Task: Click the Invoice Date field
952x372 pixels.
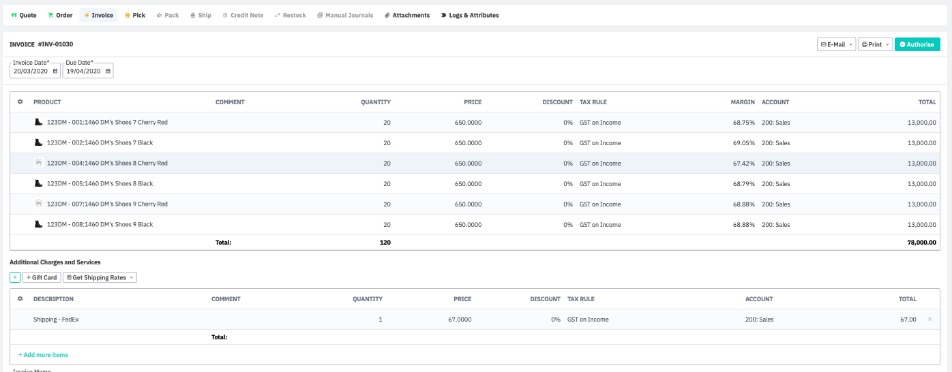Action: 35,71
